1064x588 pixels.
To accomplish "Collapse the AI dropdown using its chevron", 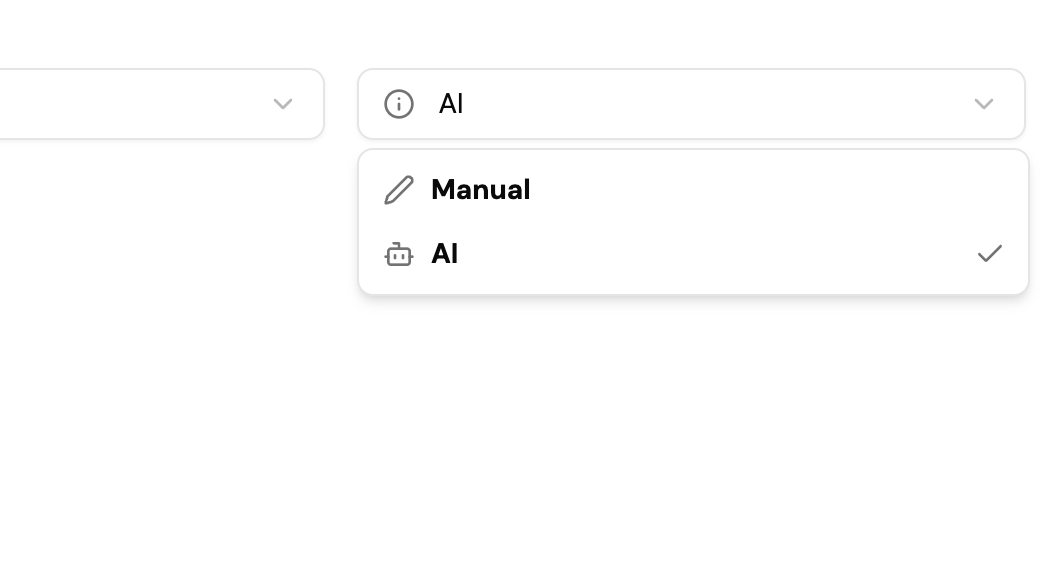I will tap(983, 104).
